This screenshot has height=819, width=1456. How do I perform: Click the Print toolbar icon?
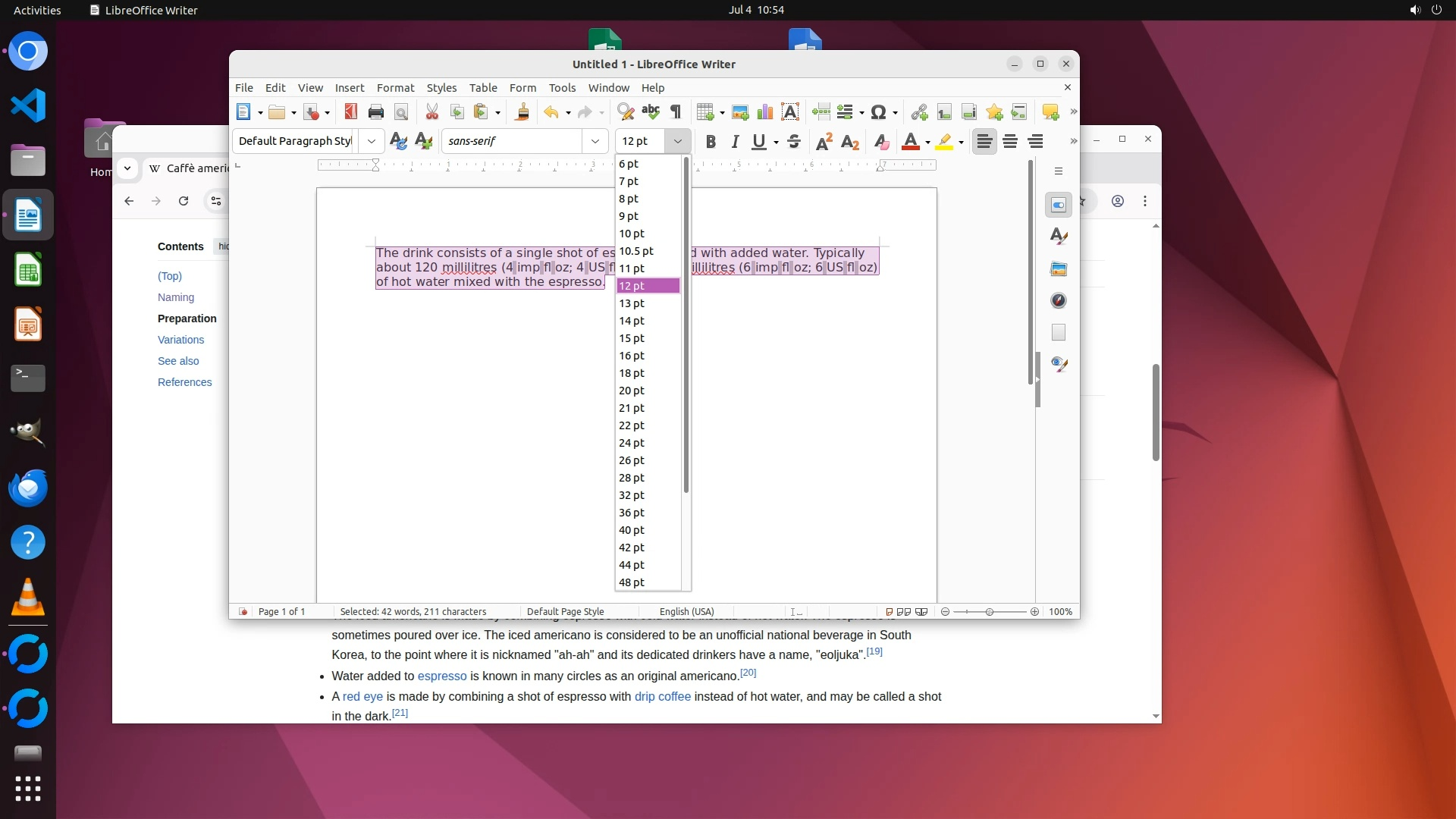pos(375,112)
